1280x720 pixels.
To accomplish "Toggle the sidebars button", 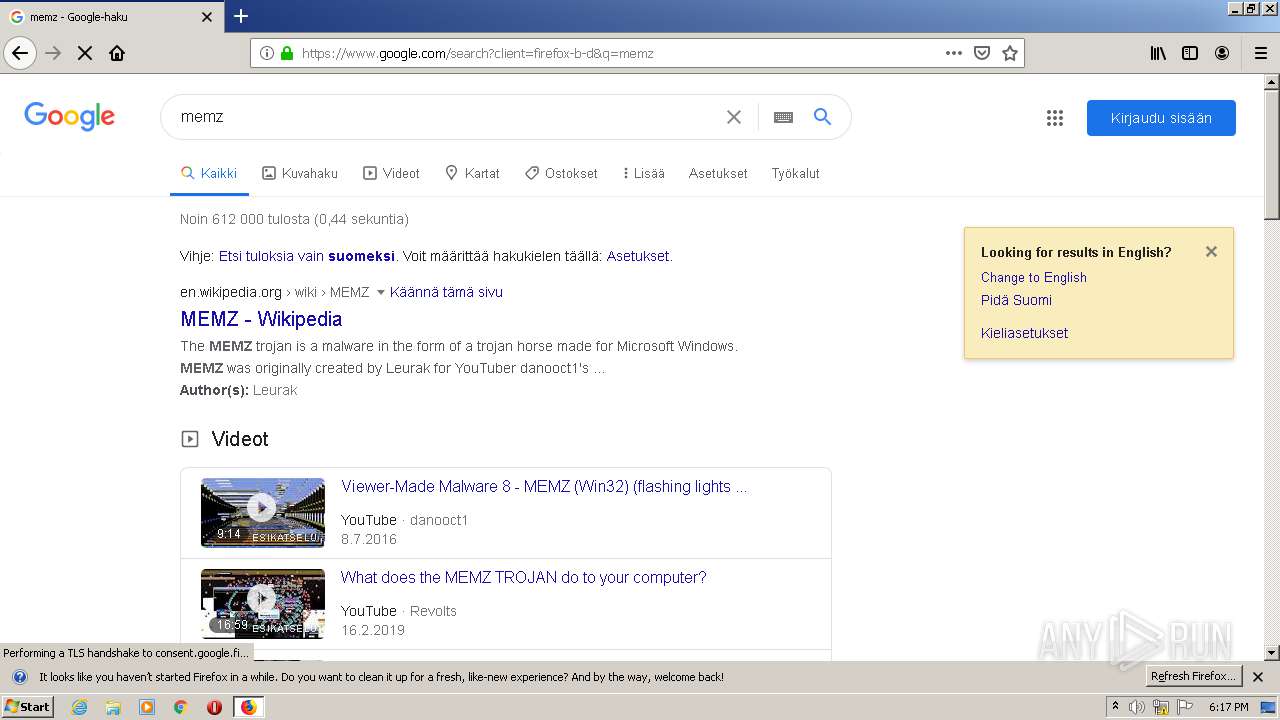I will (1190, 53).
